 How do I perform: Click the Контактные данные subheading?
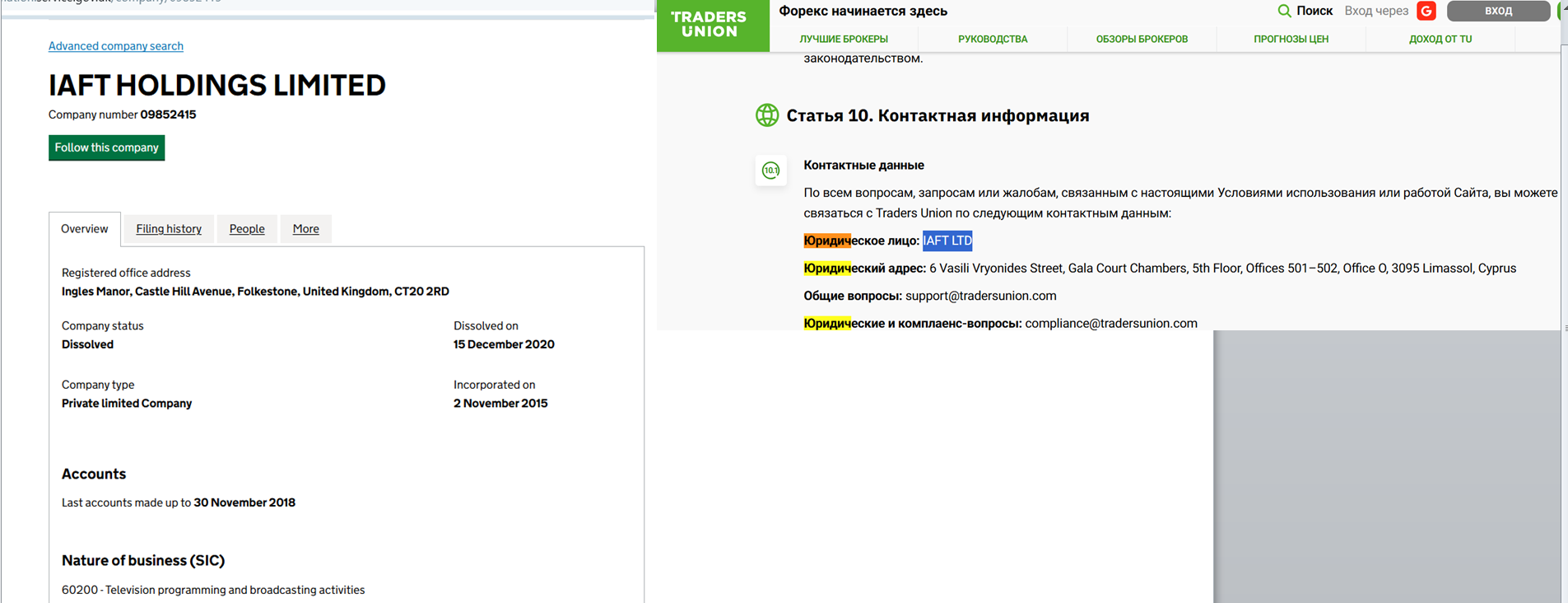click(x=863, y=166)
